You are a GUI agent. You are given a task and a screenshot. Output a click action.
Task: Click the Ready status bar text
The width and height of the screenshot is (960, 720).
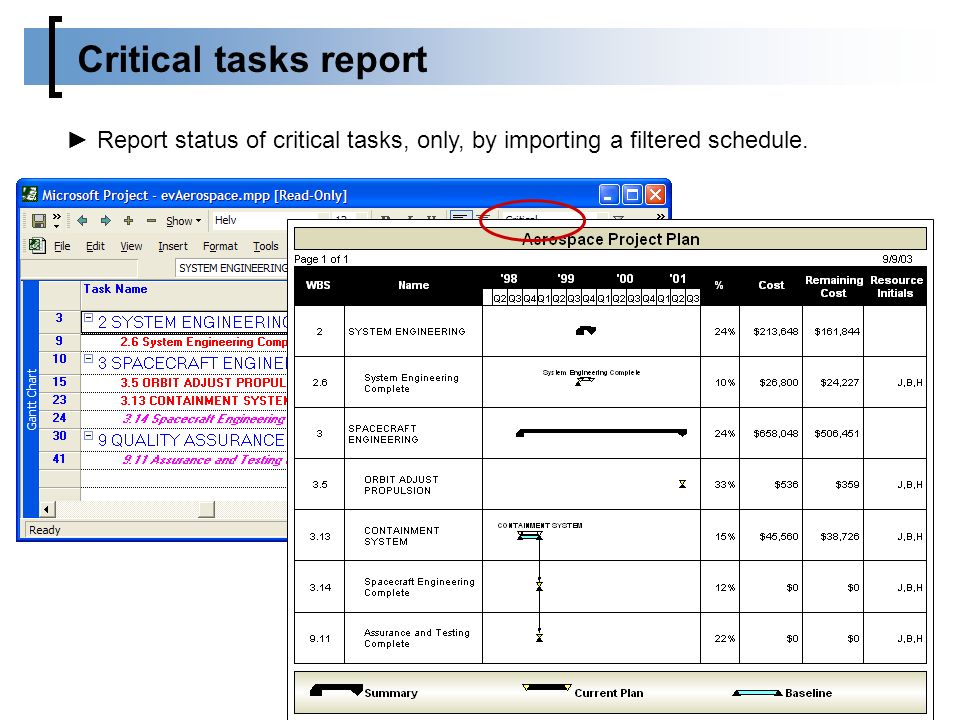pyautogui.click(x=45, y=530)
